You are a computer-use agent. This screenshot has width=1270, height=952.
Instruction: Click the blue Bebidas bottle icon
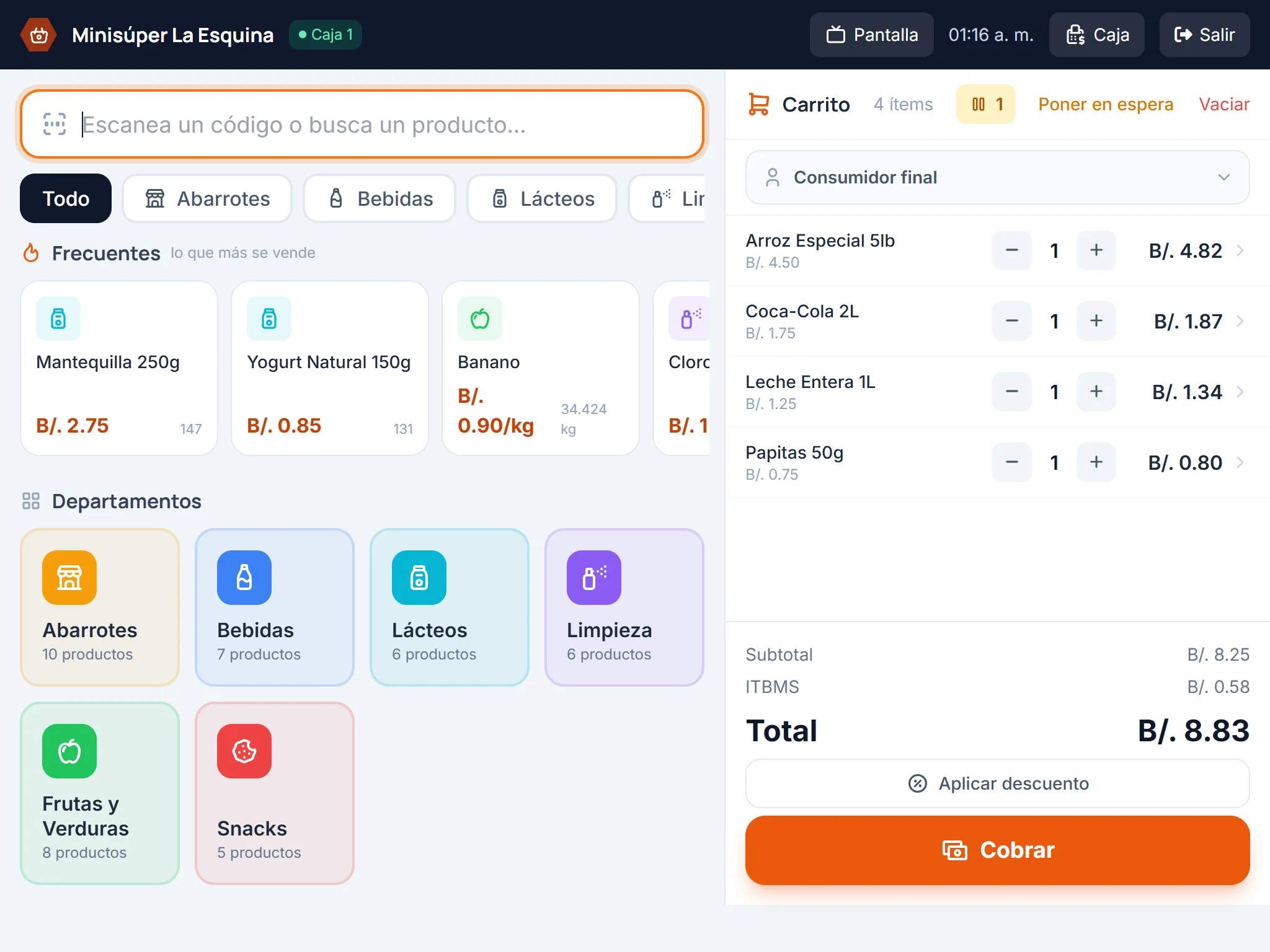244,578
